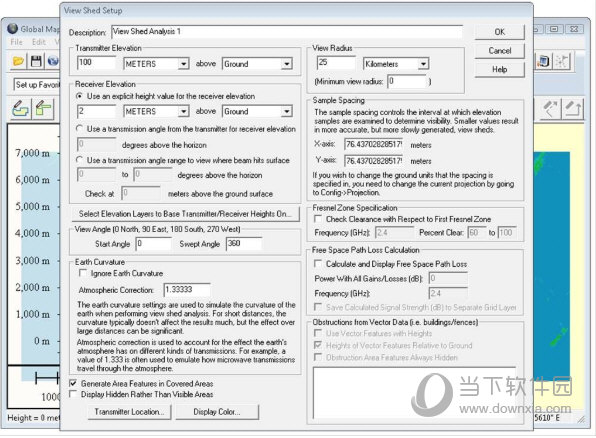Click the Minimum view radius field

click(x=407, y=81)
